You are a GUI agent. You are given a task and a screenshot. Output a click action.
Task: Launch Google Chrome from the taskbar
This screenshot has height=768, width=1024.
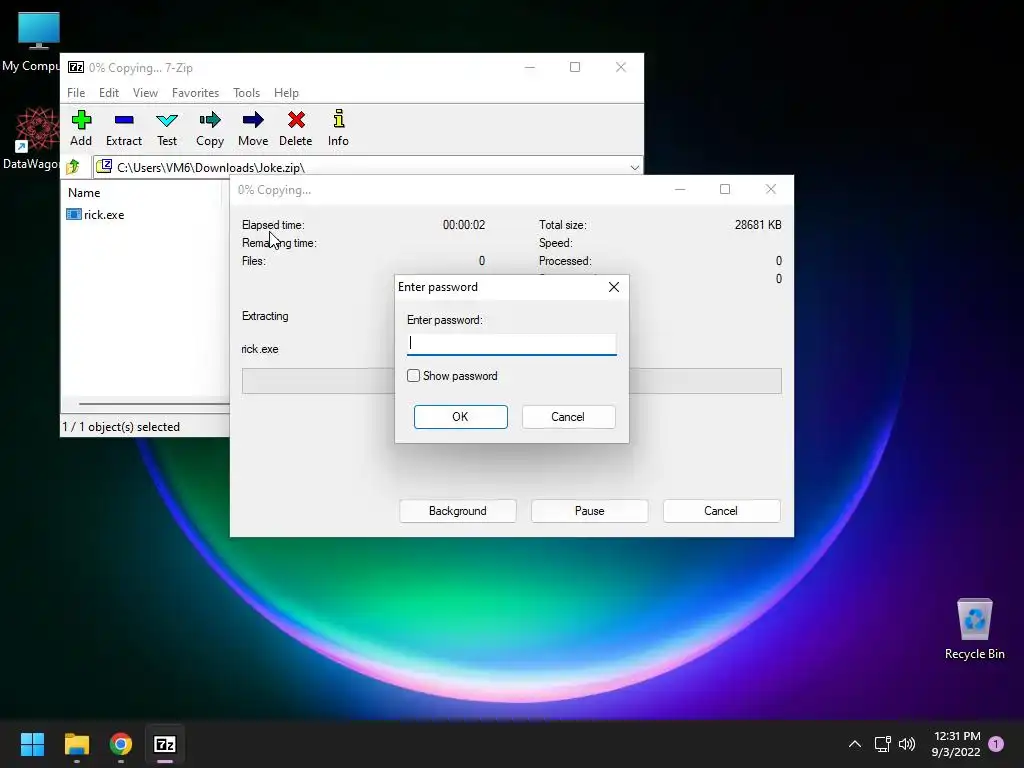[121, 744]
